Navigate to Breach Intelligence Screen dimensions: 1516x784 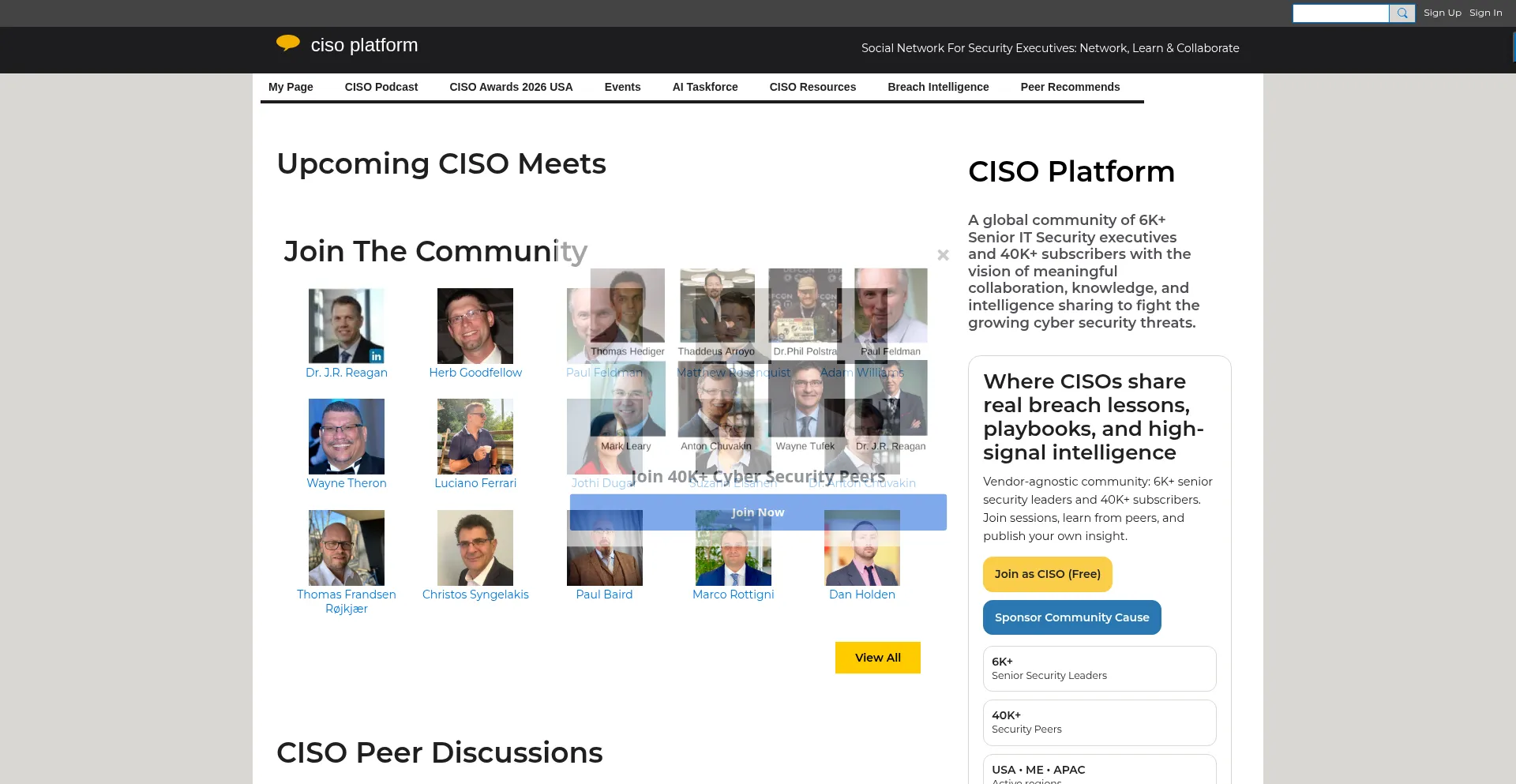[x=938, y=87]
